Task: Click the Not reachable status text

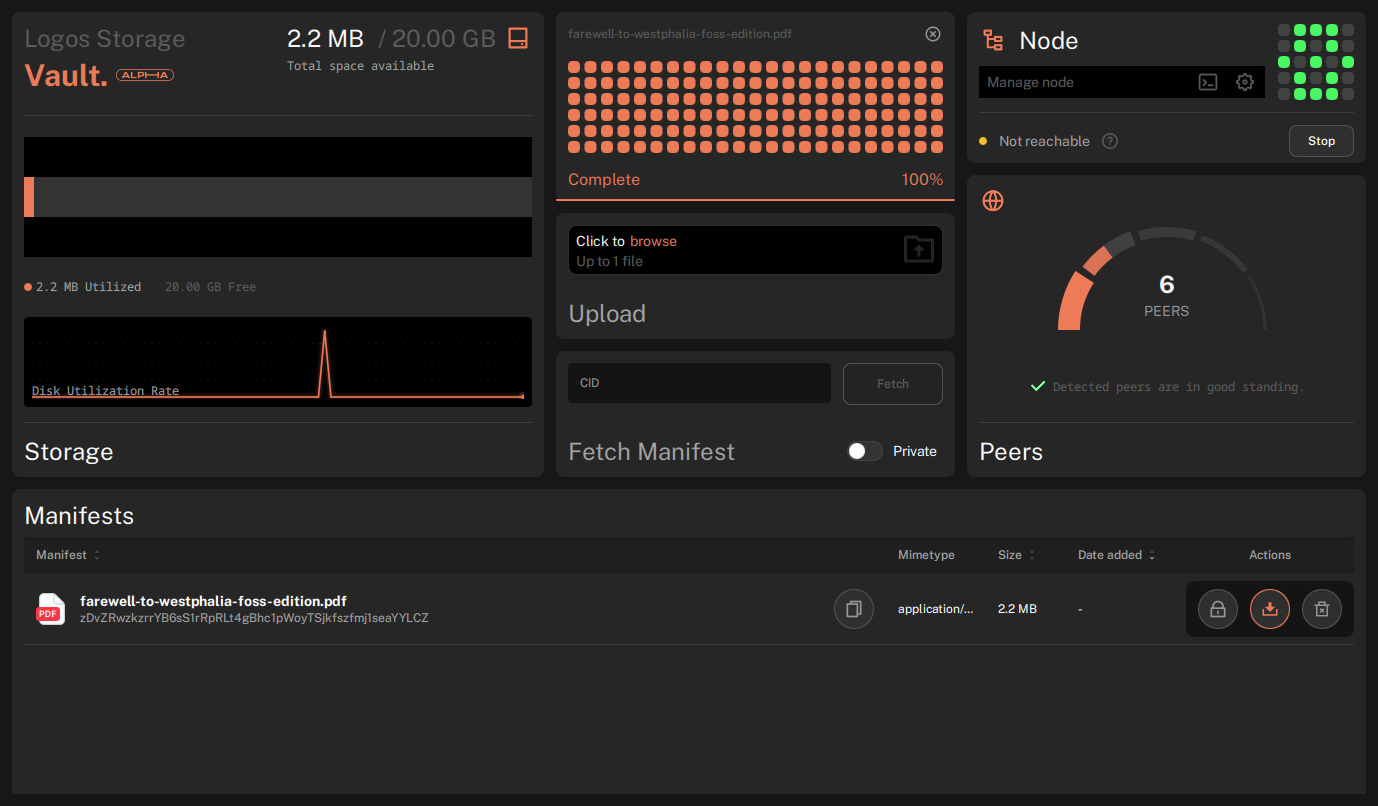Action: coord(1044,141)
